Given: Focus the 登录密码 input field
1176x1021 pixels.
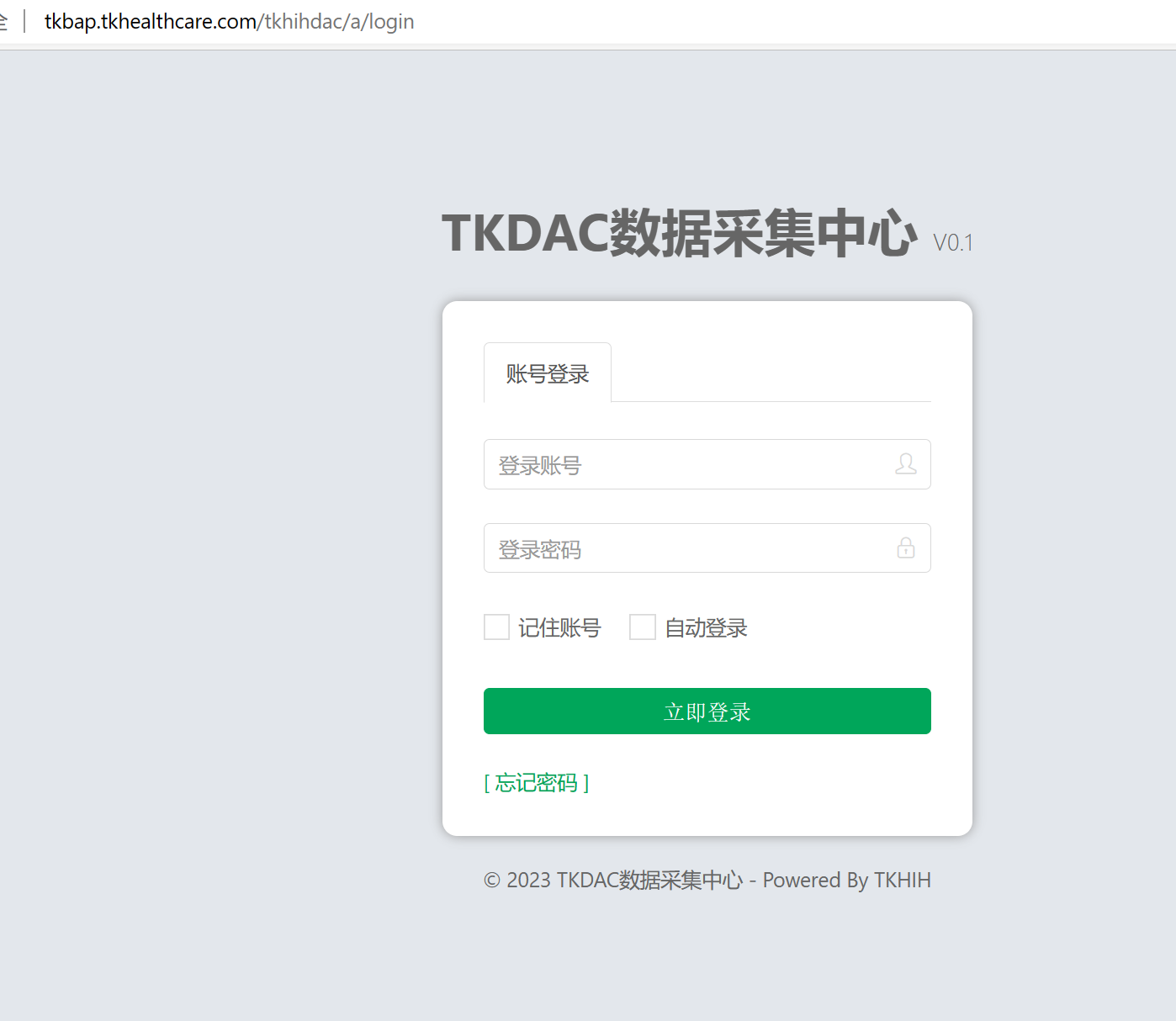Looking at the screenshot, I should click(x=707, y=548).
